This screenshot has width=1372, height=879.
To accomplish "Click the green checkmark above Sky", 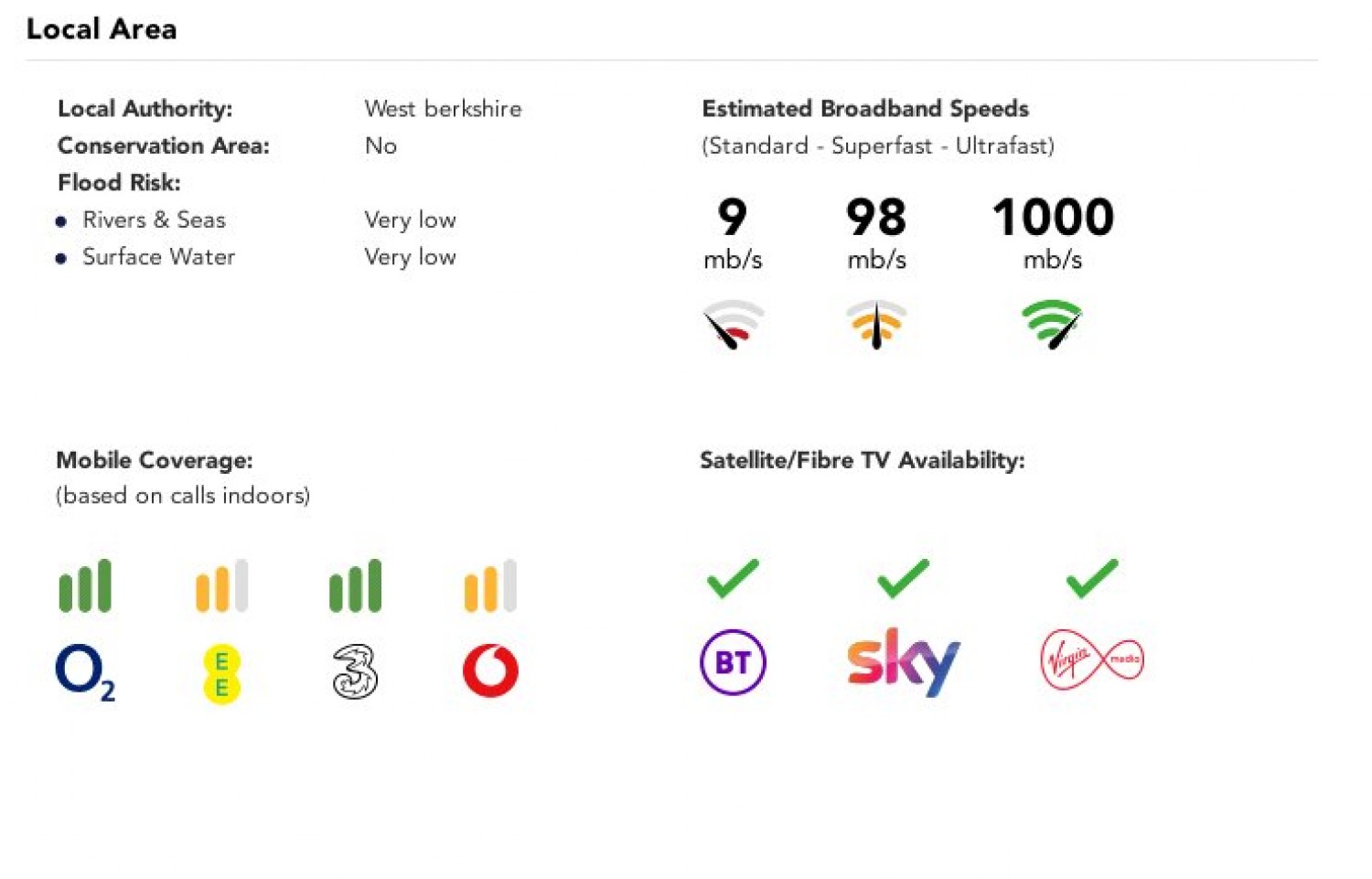I will click(x=903, y=578).
